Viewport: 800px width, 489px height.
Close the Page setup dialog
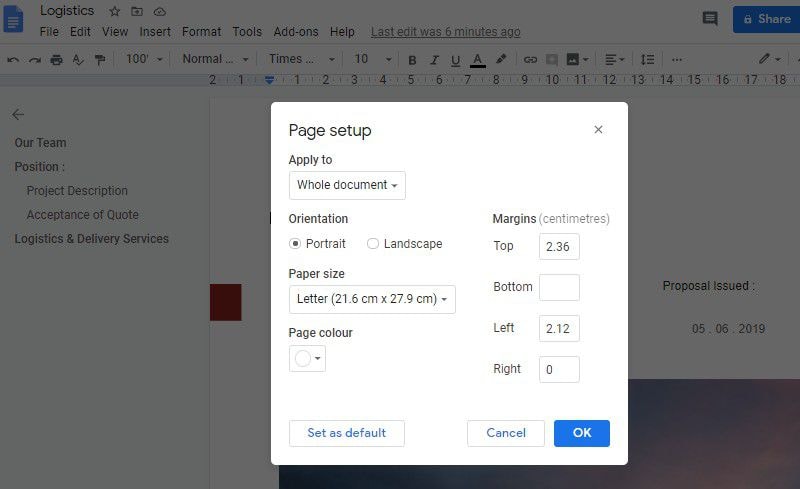point(598,130)
